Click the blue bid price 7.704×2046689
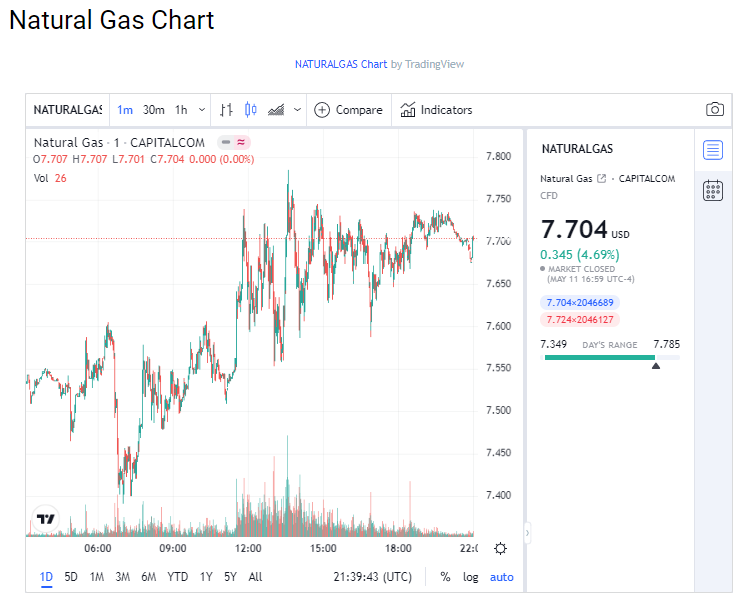This screenshot has height=608, width=746. [579, 303]
